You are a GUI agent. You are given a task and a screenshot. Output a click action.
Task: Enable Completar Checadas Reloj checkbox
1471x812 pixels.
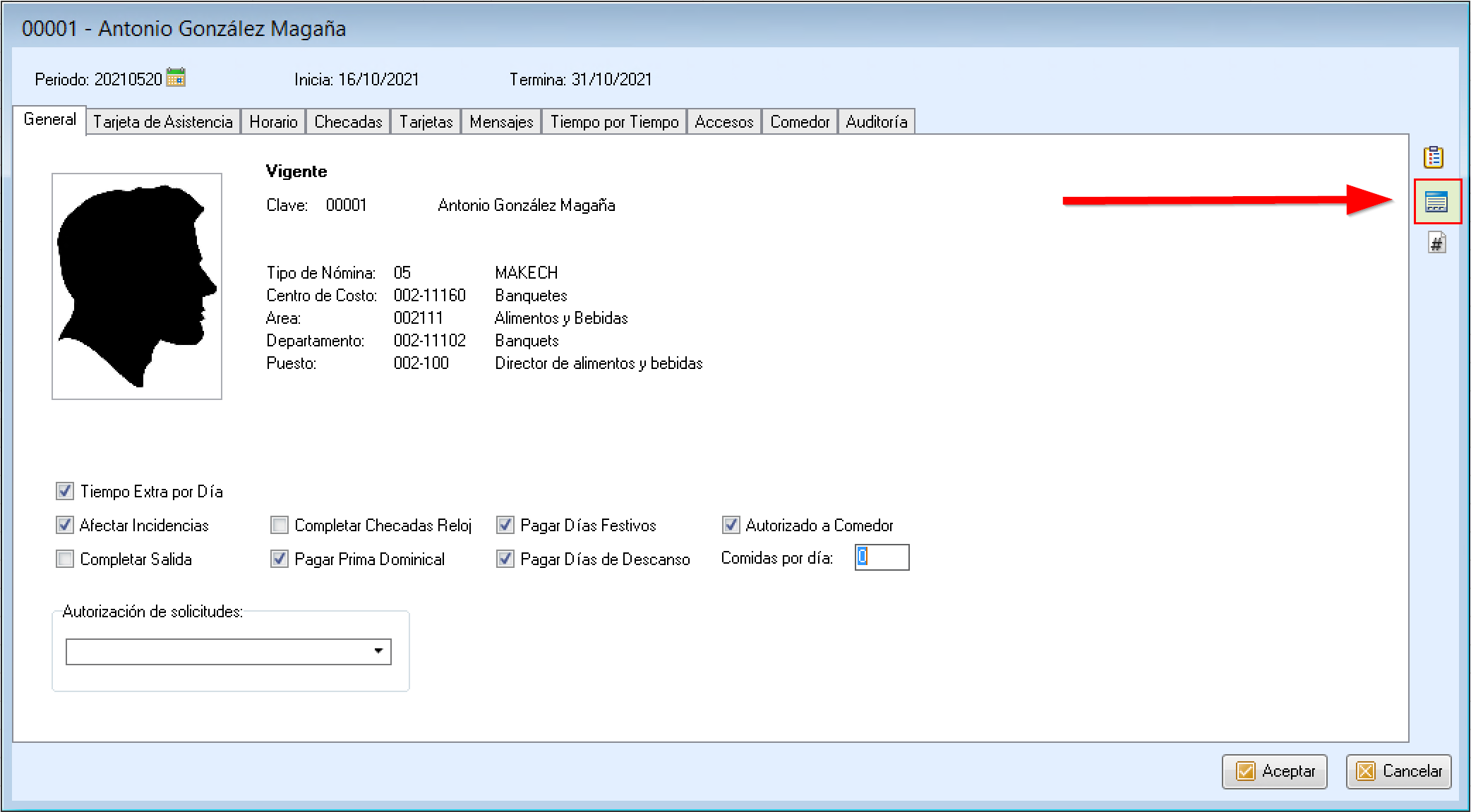point(280,525)
